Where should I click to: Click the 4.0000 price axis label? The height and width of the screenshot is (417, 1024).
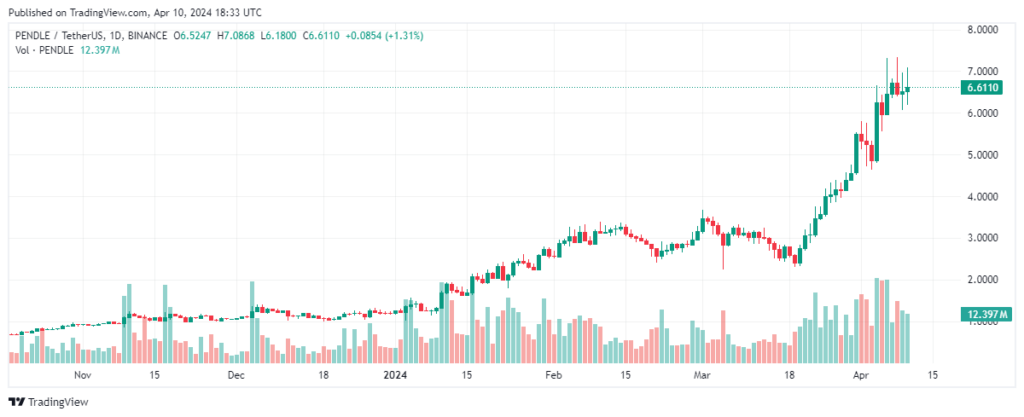(984, 196)
